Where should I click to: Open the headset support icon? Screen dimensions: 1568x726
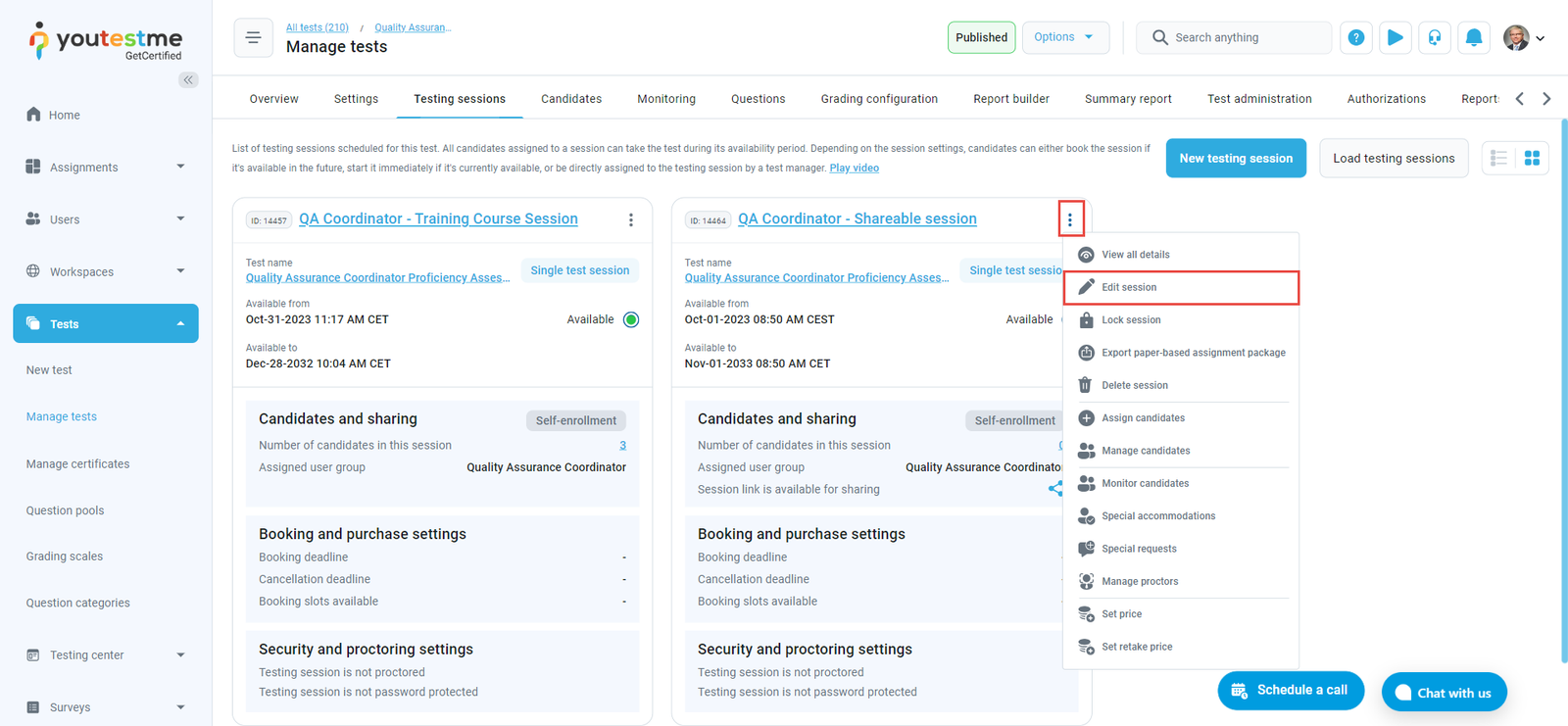click(1434, 37)
